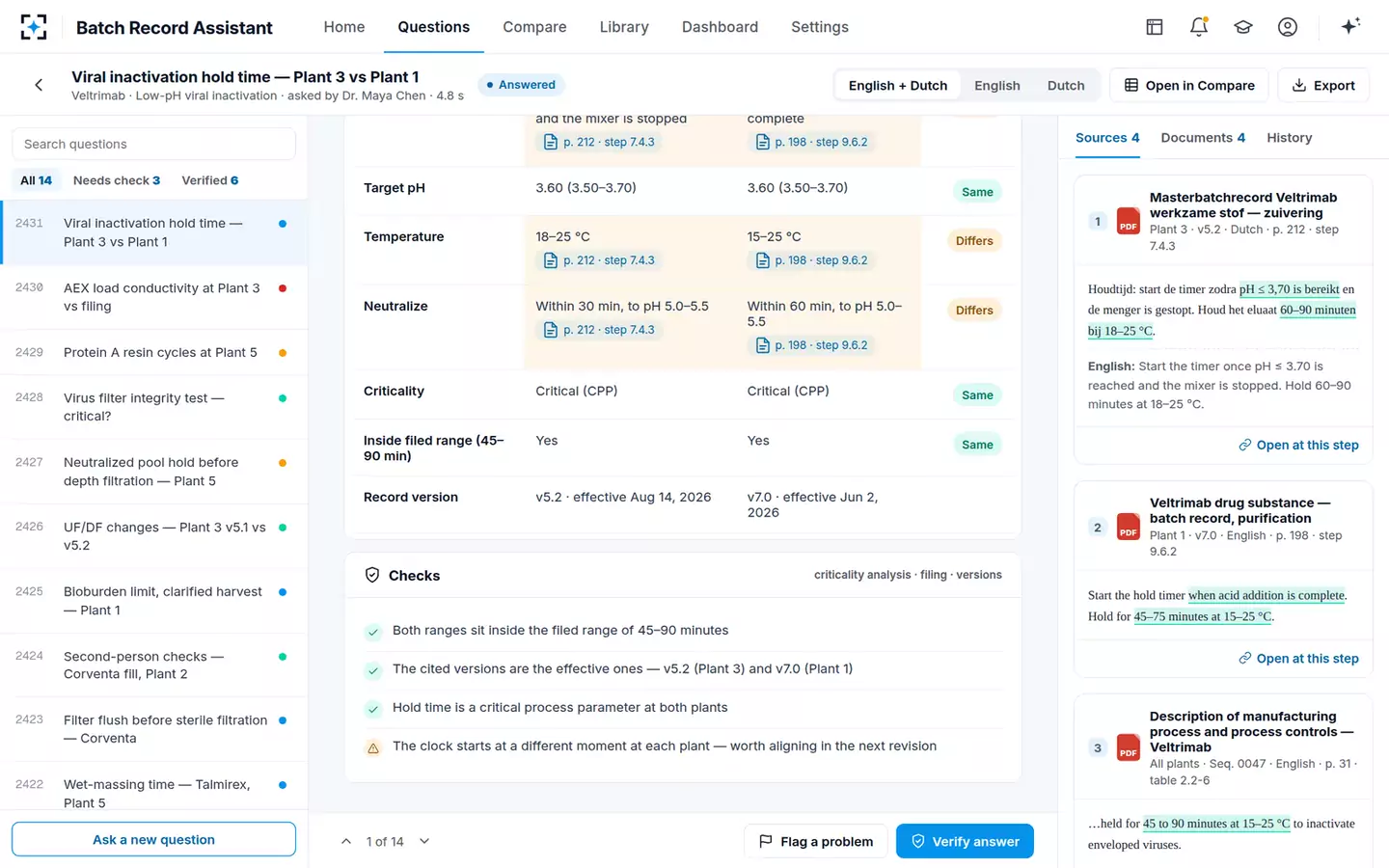This screenshot has height=868, width=1389.
Task: Click Same badge in Target pH row
Action: [977, 192]
